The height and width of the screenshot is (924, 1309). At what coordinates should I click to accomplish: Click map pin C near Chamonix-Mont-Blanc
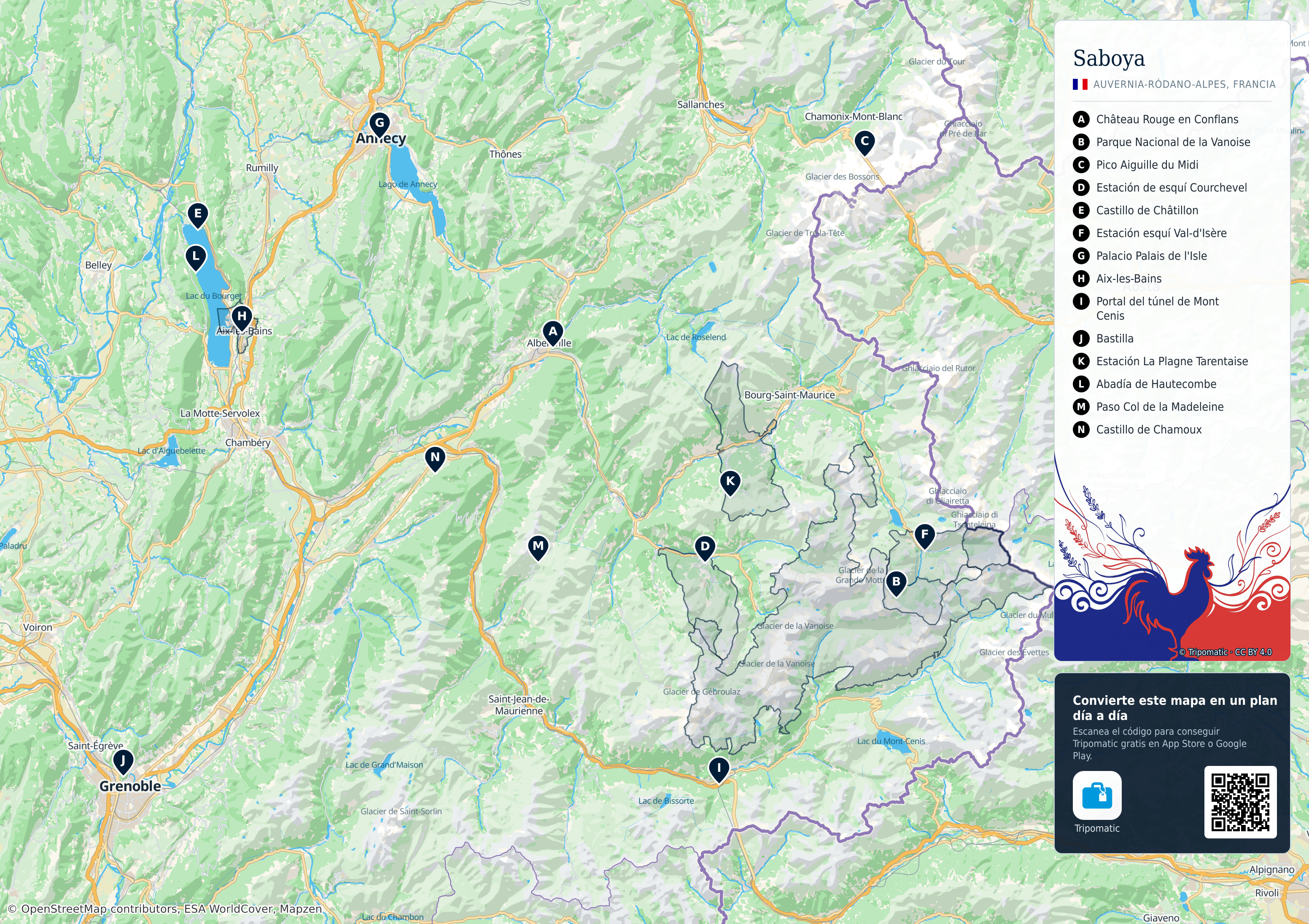click(865, 143)
